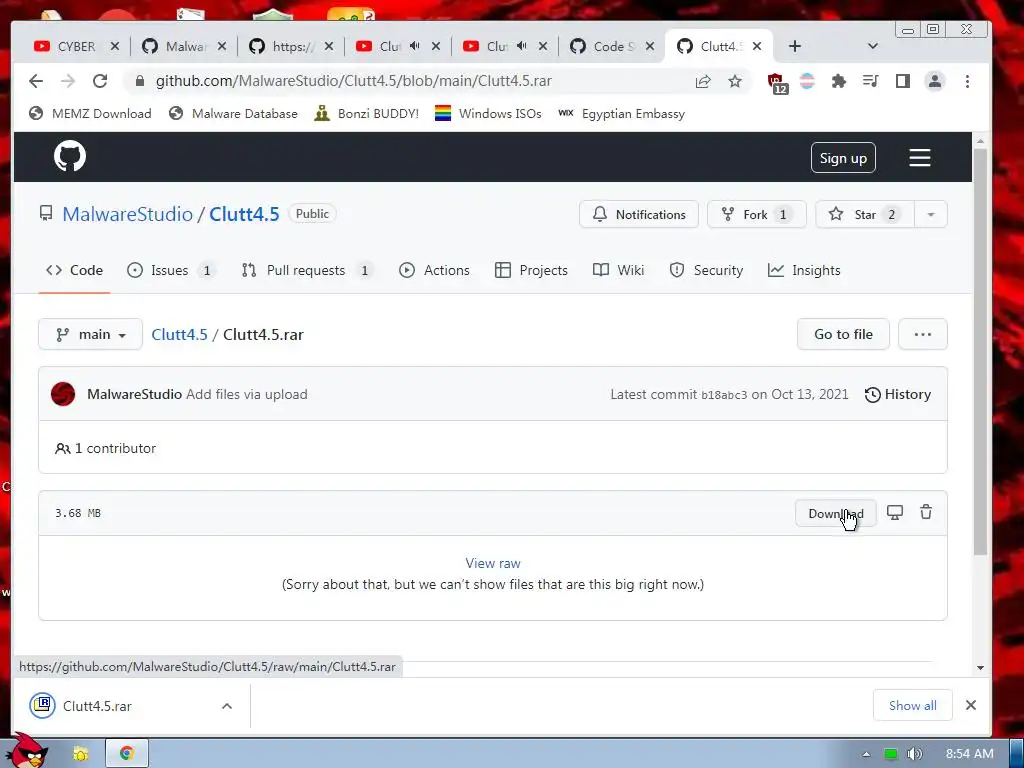Open the hamburger menu in GitHub header
The height and width of the screenshot is (768, 1024).
920,157
